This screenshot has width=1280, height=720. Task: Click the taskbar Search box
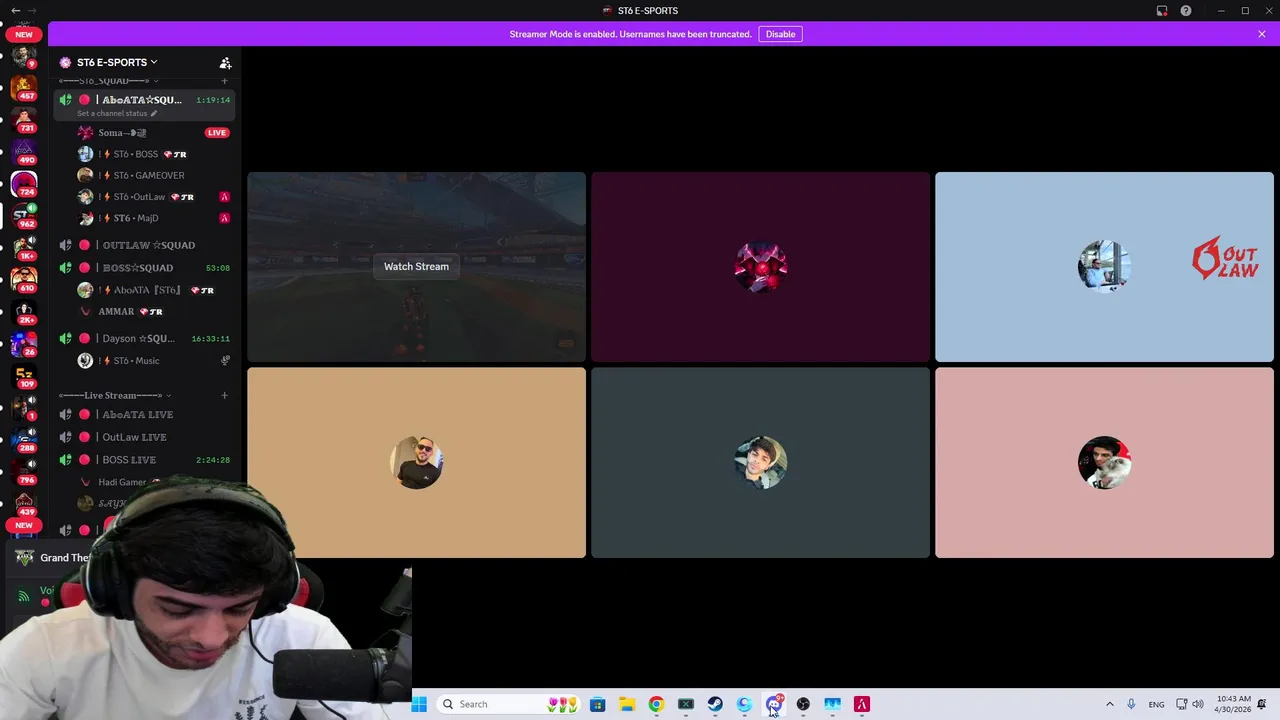pos(509,704)
